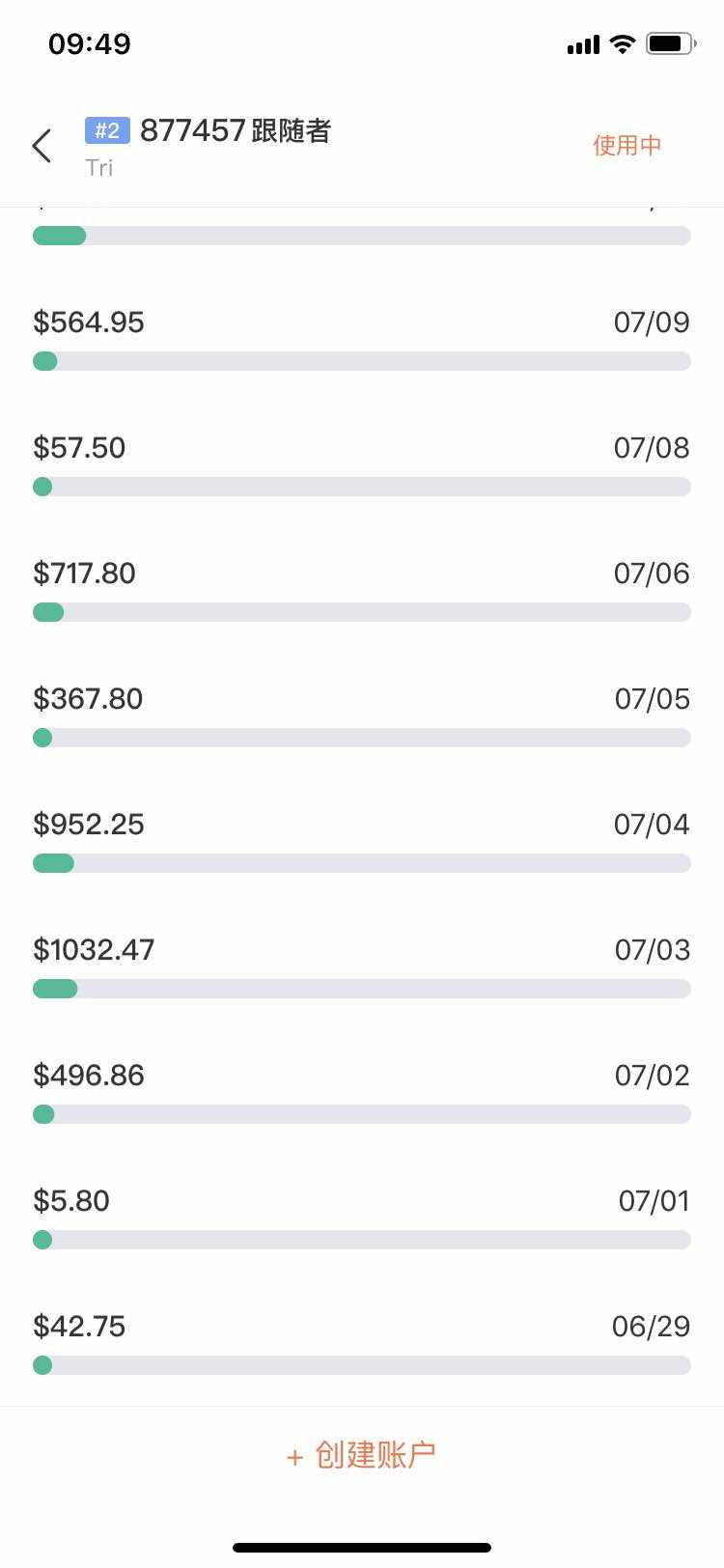Tap the 06/29 date label

tap(651, 1327)
